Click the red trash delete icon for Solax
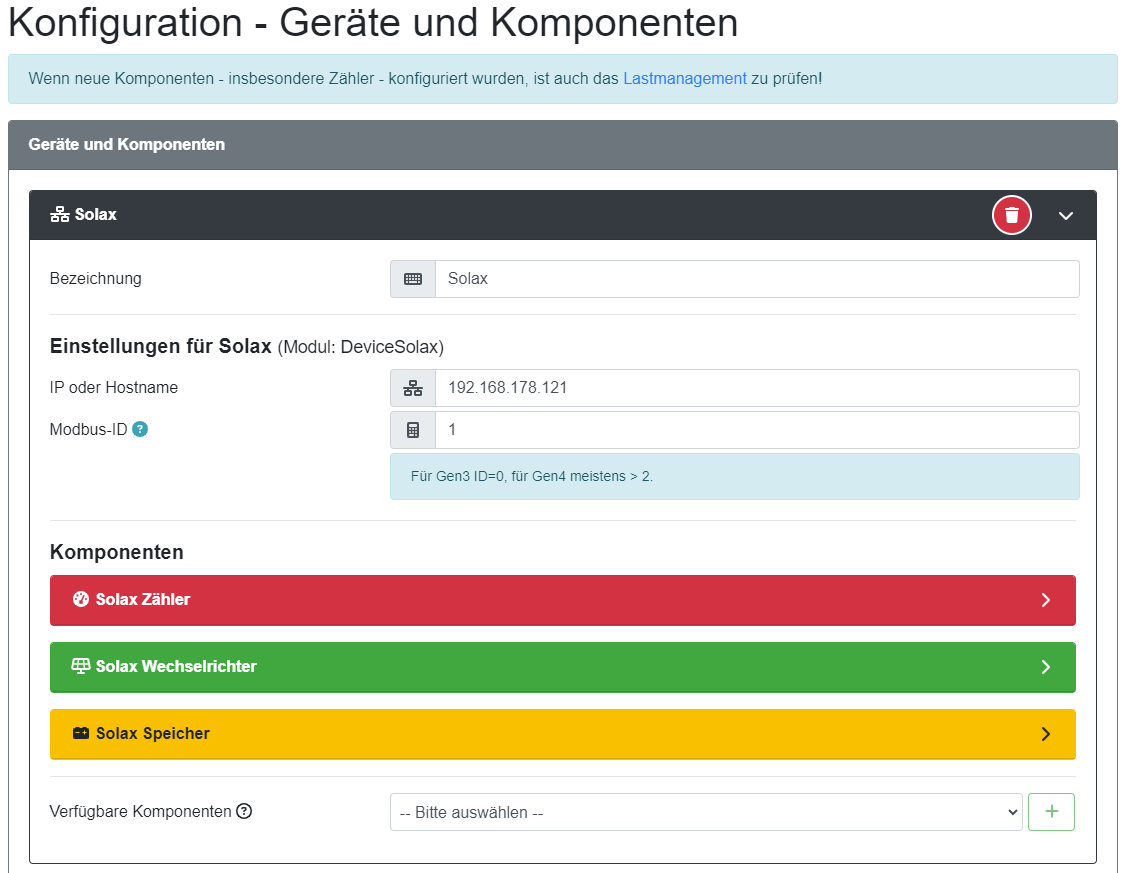The image size is (1123, 873). tap(1011, 215)
